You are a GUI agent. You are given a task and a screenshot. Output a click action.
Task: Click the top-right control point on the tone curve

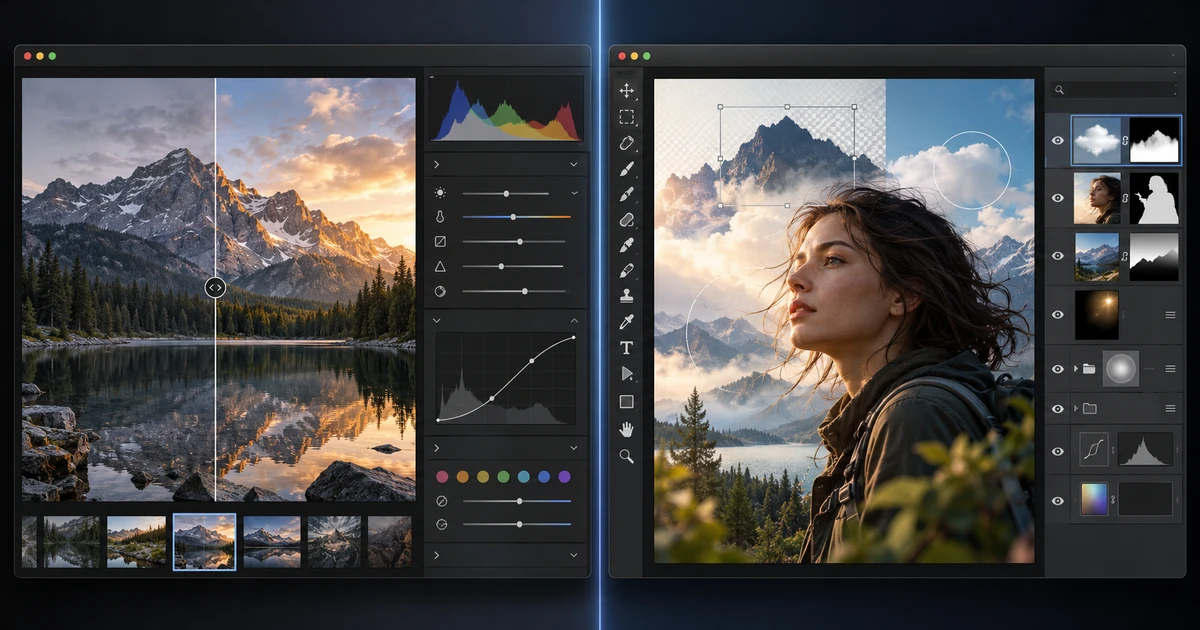pos(573,338)
